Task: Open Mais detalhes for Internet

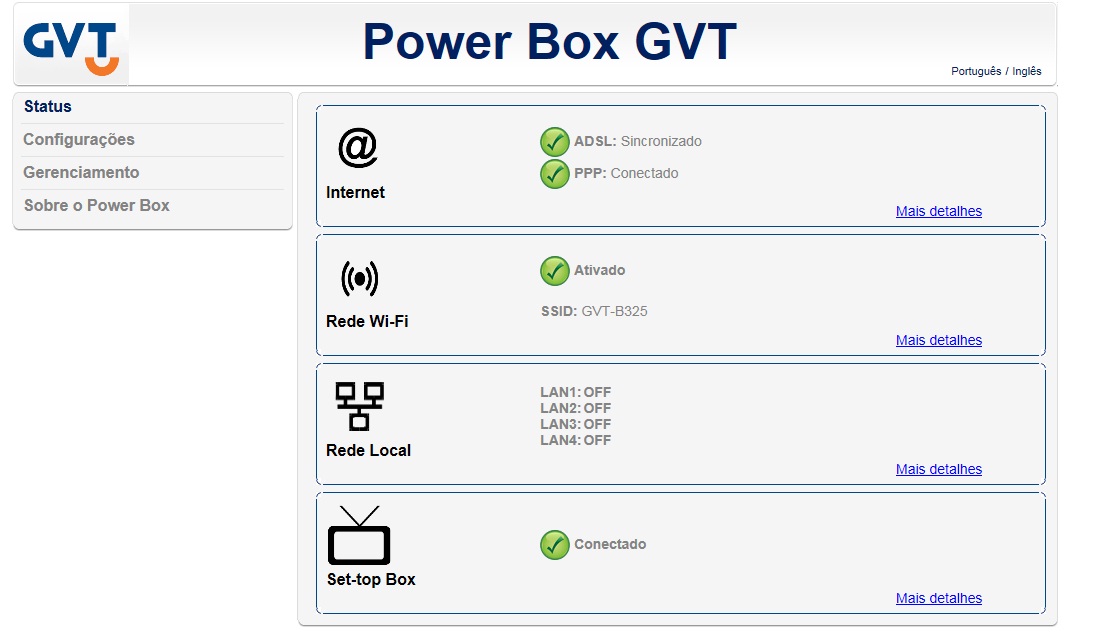Action: pyautogui.click(x=939, y=211)
